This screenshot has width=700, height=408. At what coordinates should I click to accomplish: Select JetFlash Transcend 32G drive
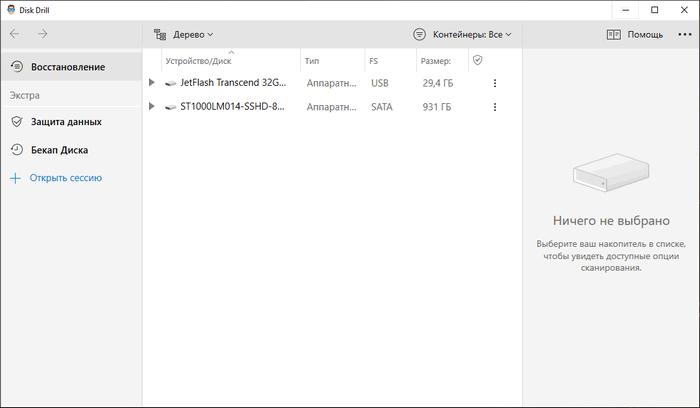tap(233, 83)
